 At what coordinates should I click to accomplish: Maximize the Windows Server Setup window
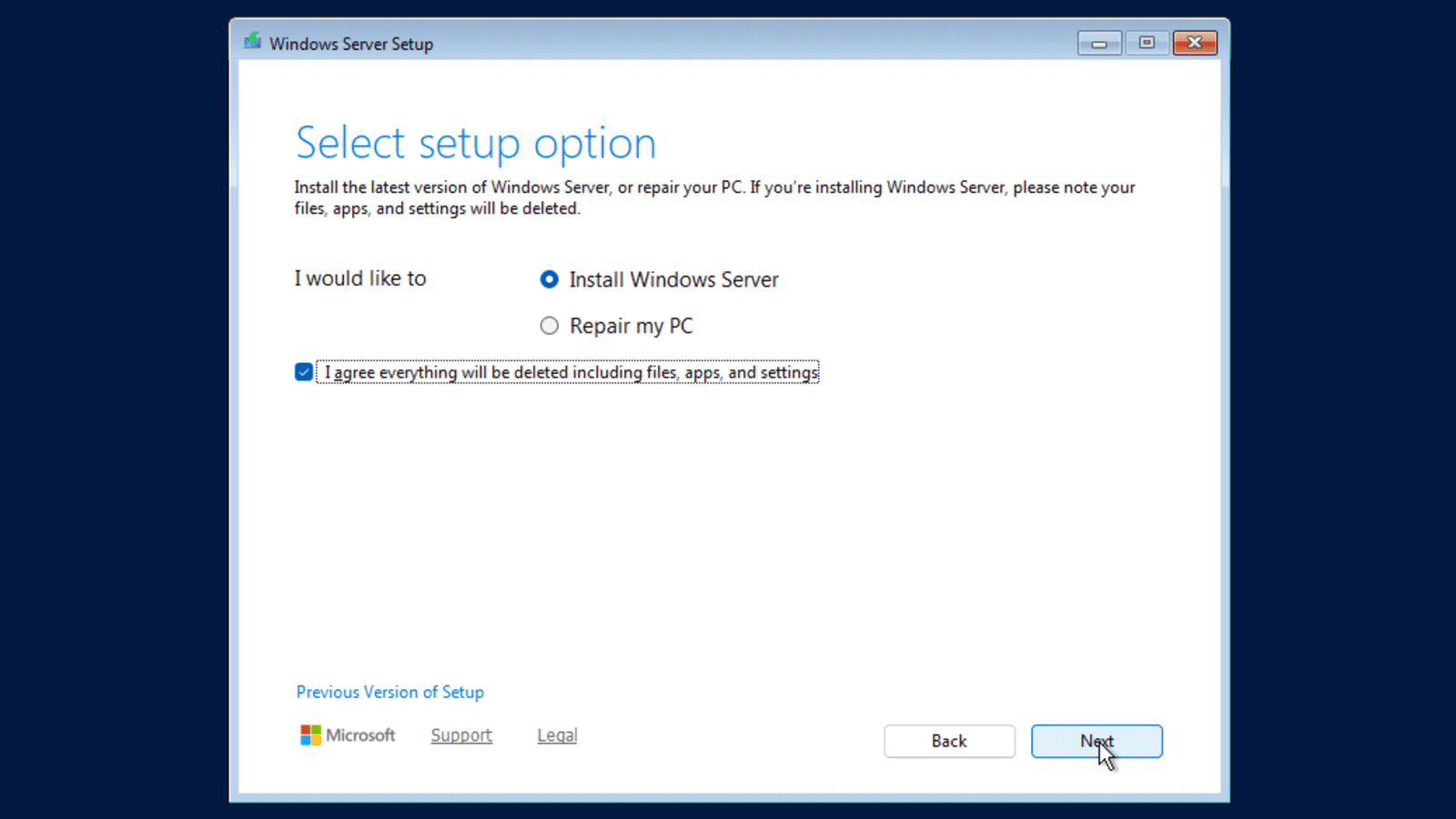click(1147, 43)
